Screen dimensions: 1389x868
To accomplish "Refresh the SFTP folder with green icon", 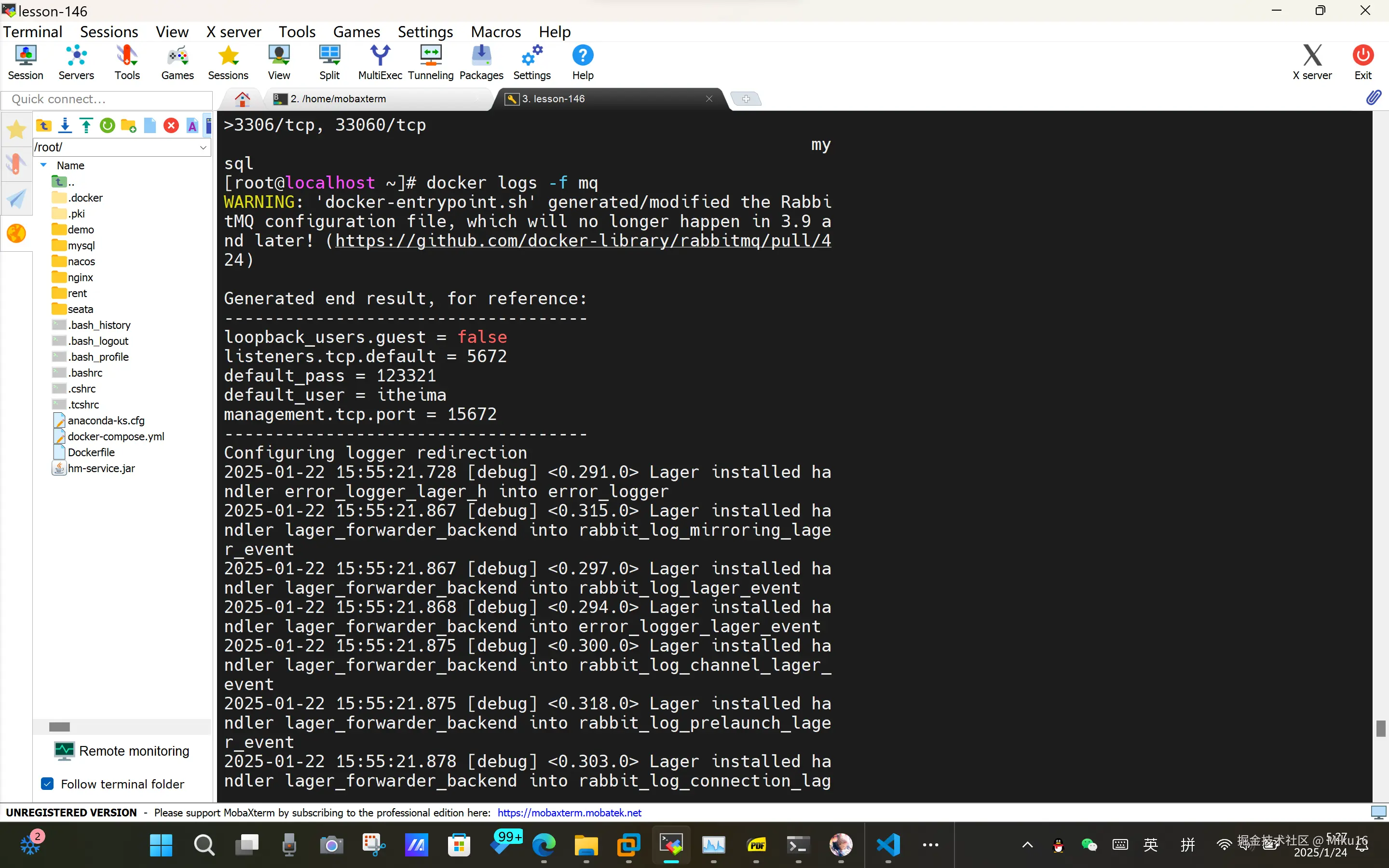I will [x=108, y=126].
